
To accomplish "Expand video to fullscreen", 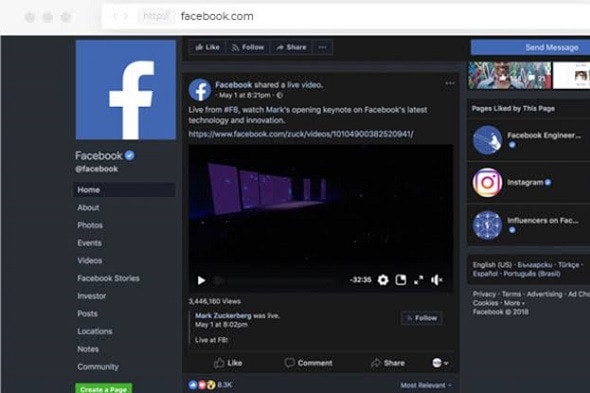I will pyautogui.click(x=418, y=280).
